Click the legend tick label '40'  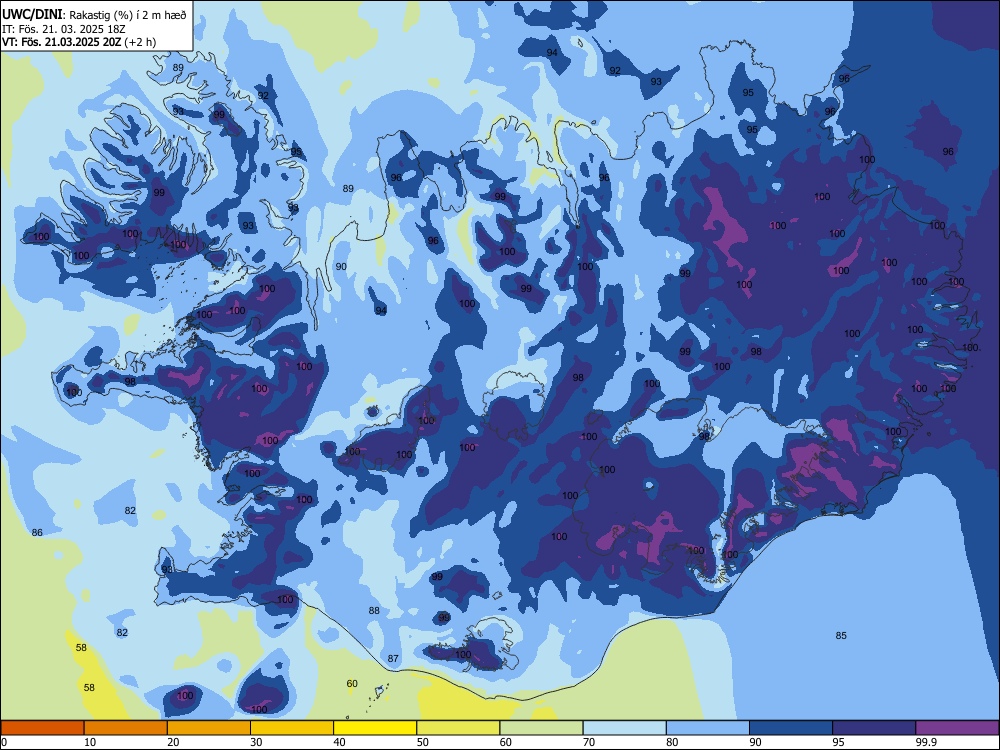coord(339,742)
